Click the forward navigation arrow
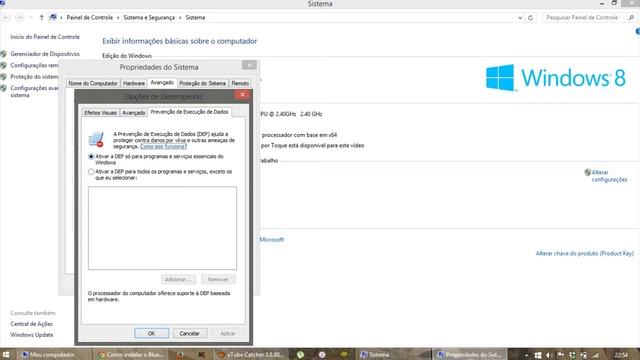 19,18
